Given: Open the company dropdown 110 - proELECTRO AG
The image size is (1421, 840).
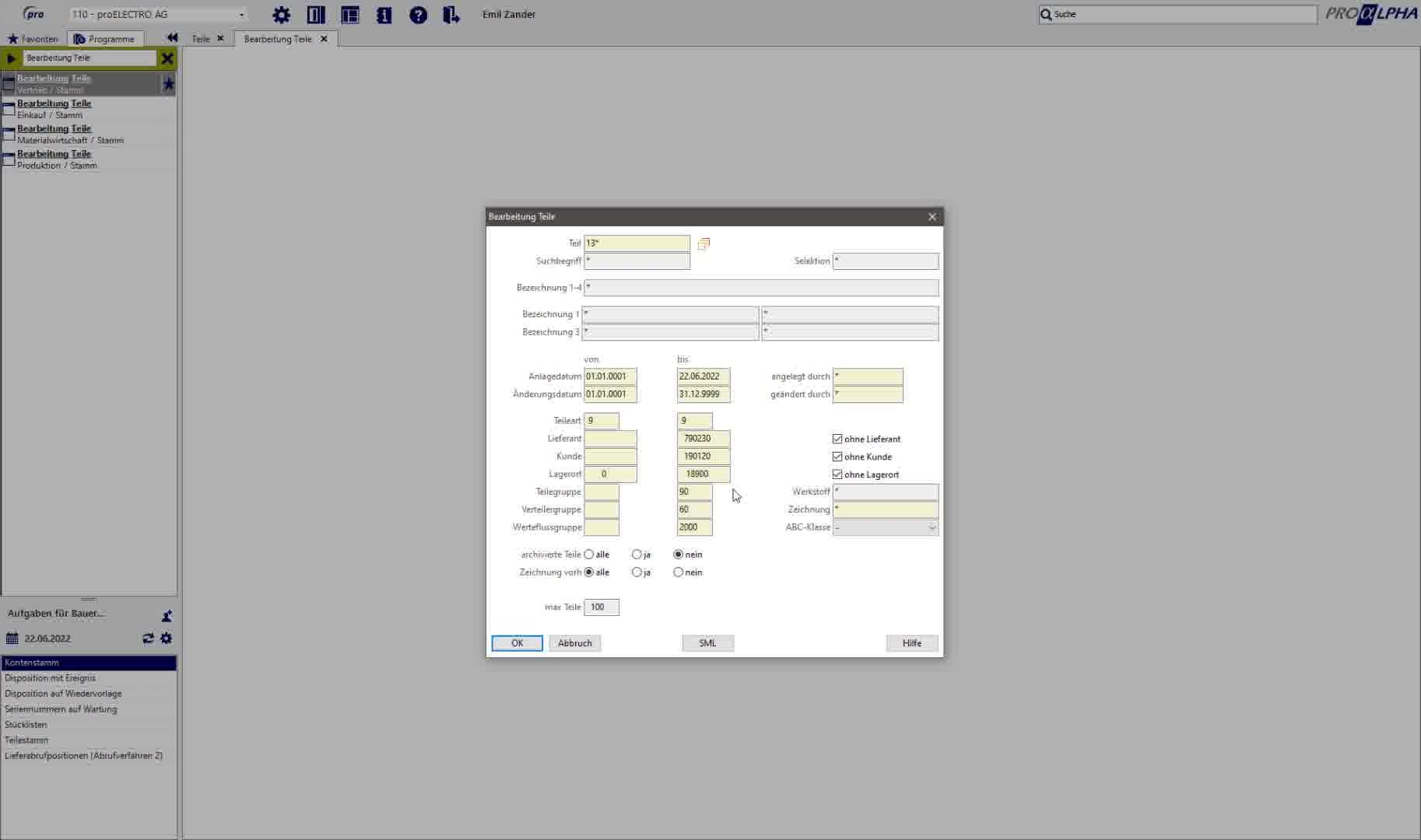Looking at the screenshot, I should tap(158, 14).
